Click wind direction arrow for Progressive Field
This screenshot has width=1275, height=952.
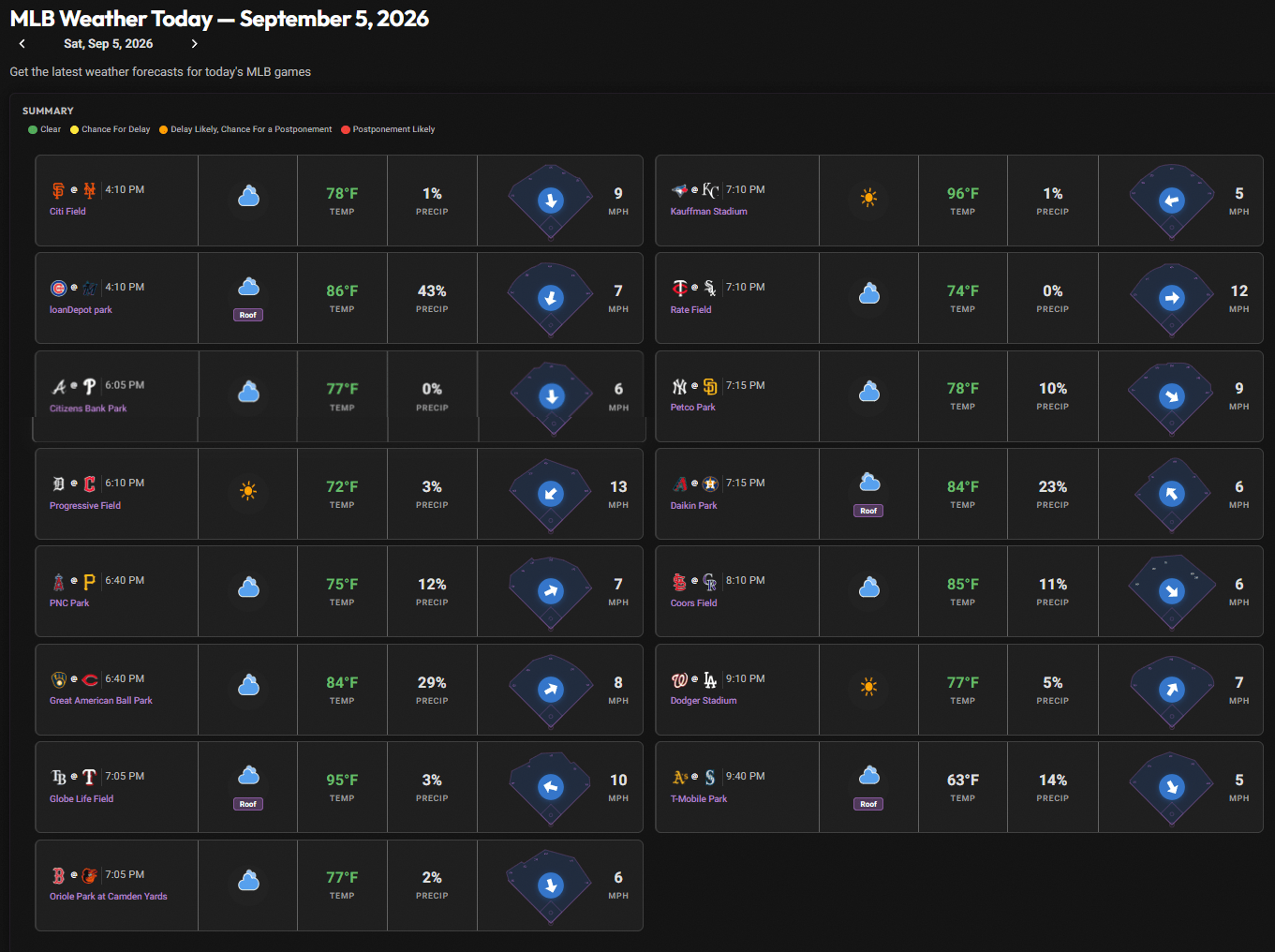pos(551,494)
